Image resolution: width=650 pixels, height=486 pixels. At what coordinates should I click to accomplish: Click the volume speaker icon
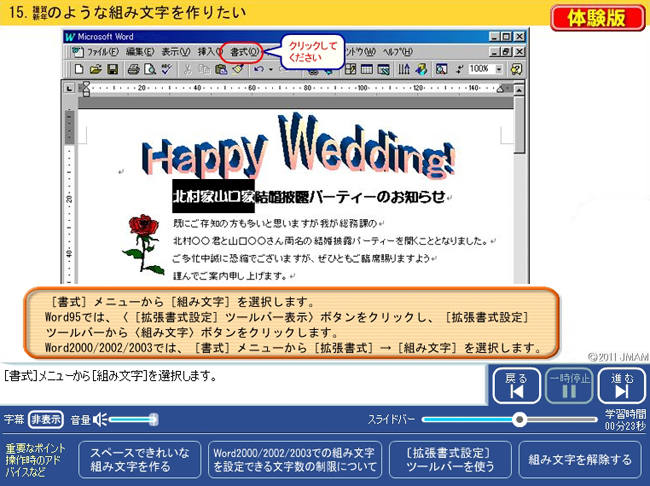[100, 420]
